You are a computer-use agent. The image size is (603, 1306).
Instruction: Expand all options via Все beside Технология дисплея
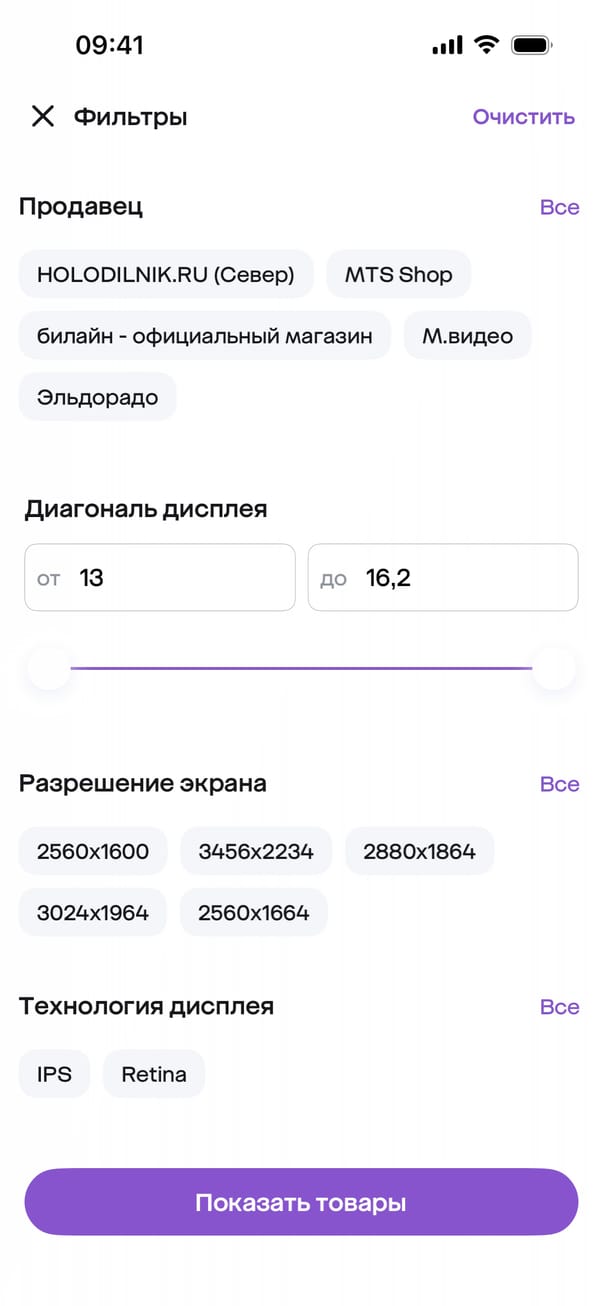559,1006
